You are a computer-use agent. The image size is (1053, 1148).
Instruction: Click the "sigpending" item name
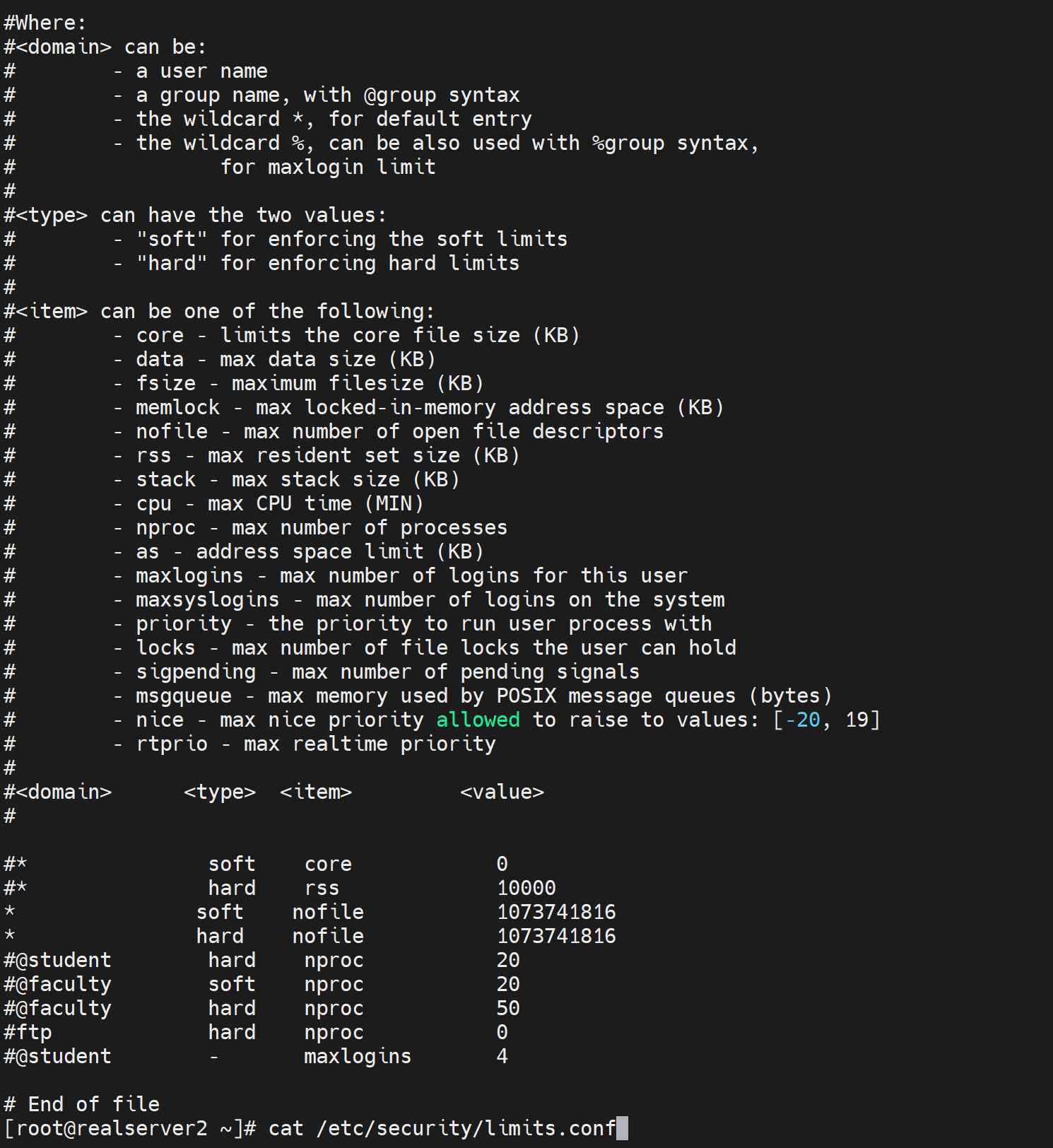click(x=196, y=672)
